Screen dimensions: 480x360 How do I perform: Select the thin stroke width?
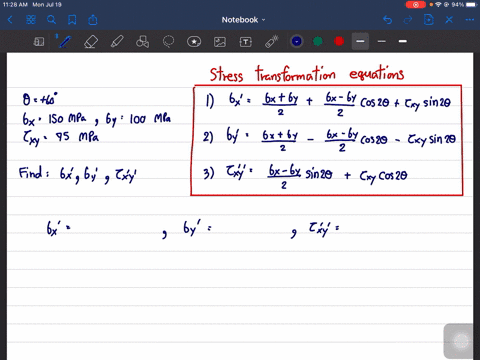pos(382,41)
